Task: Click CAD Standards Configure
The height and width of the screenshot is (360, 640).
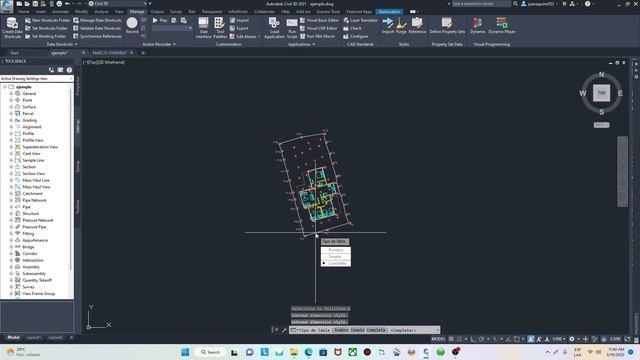Action: pyautogui.click(x=356, y=36)
